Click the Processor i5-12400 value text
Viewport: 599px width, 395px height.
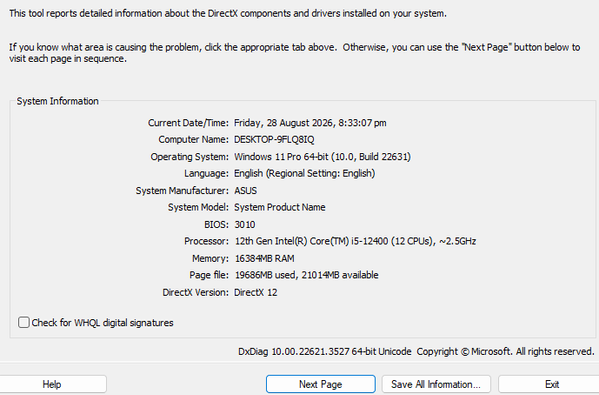[355, 241]
